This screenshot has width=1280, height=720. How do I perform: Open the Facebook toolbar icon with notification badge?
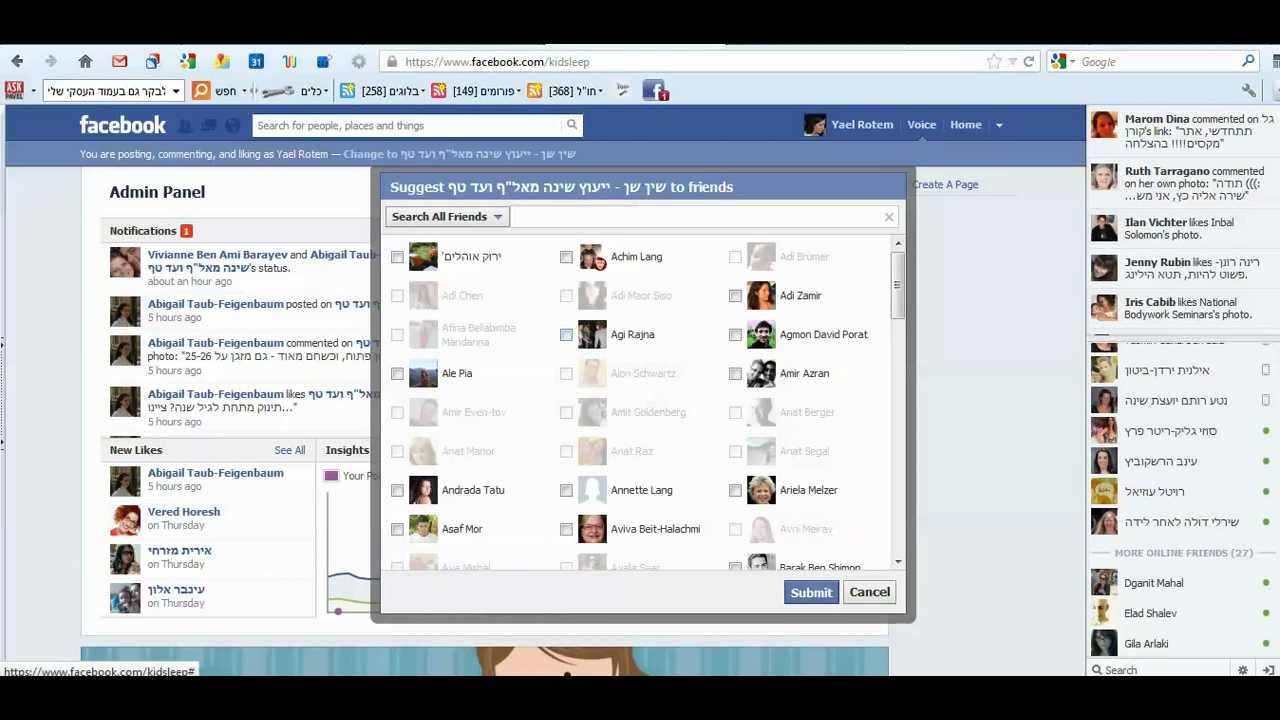655,91
